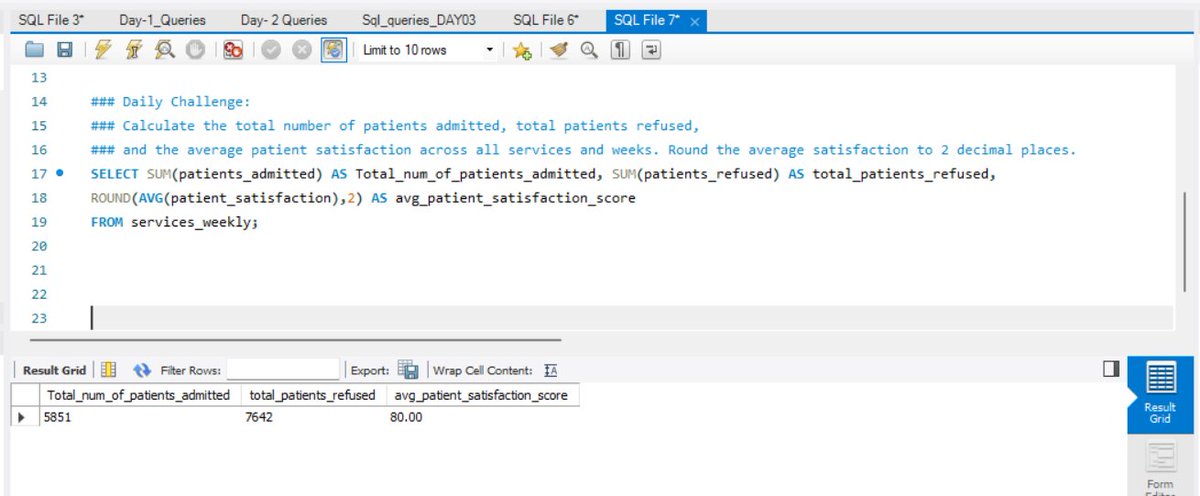Toggle result side panel square icon

tap(1111, 370)
